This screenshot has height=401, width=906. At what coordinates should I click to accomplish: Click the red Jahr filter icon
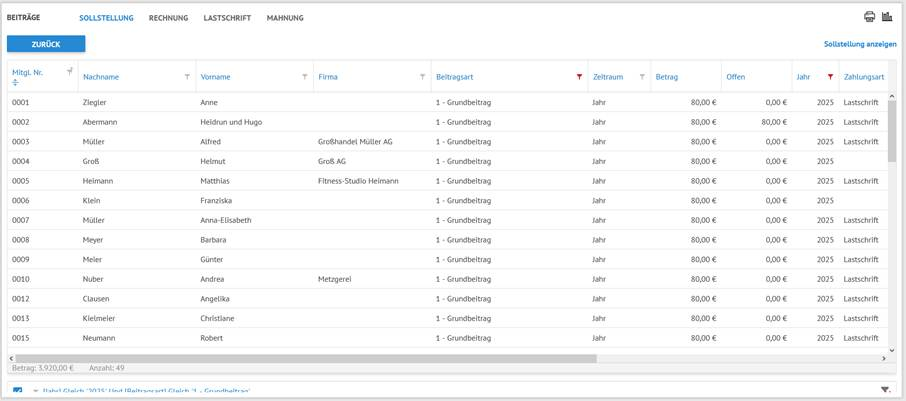point(830,77)
